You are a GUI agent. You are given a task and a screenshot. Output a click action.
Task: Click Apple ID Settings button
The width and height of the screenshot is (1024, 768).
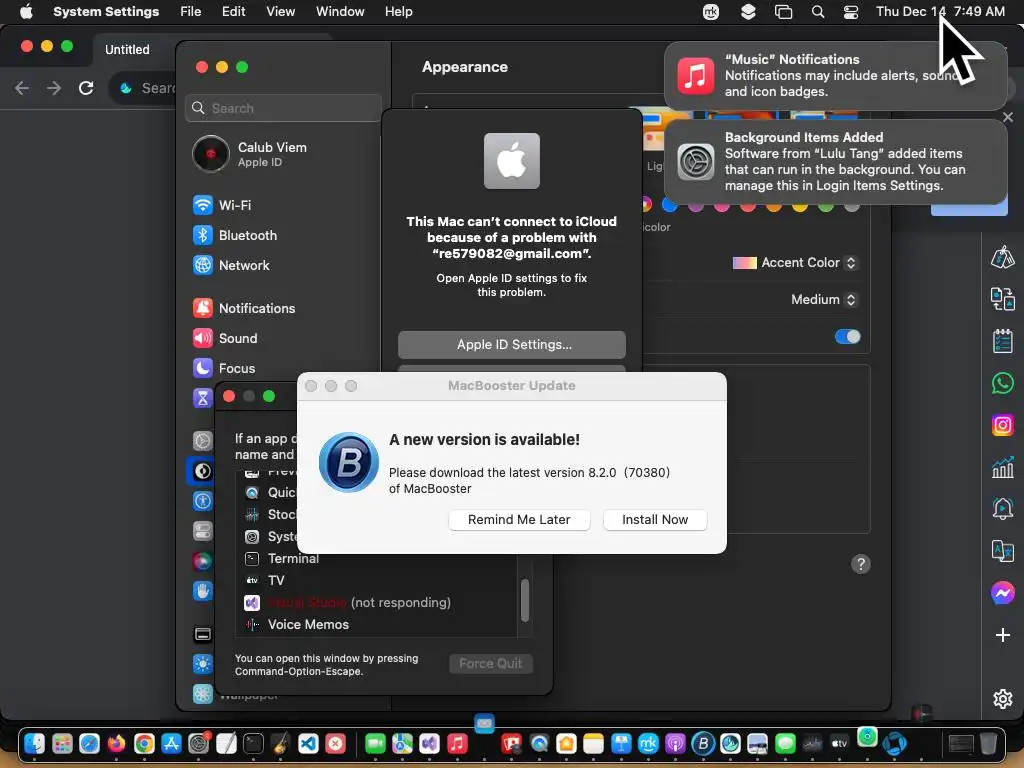click(512, 345)
